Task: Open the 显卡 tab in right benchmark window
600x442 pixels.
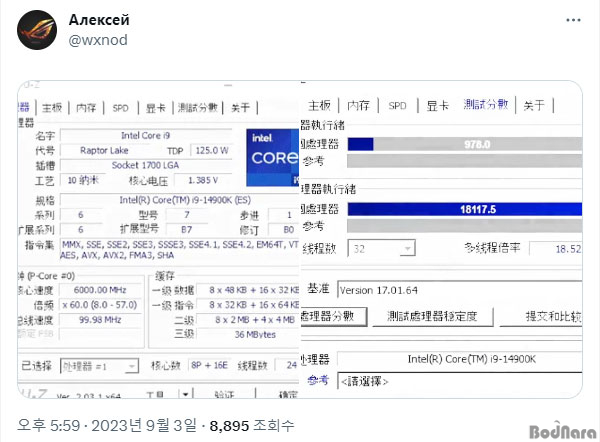Action: [437, 106]
